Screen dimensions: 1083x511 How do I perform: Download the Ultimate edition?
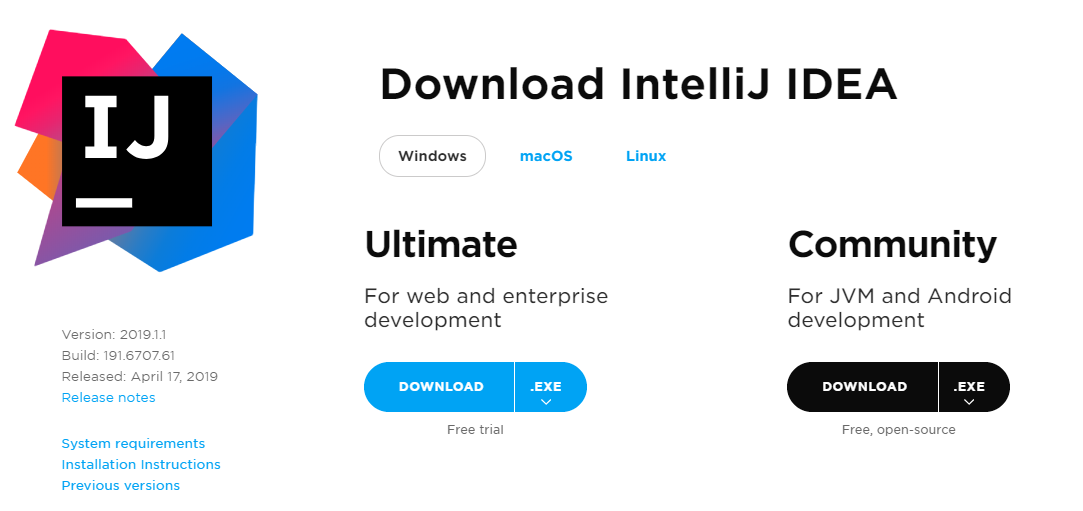coord(439,387)
